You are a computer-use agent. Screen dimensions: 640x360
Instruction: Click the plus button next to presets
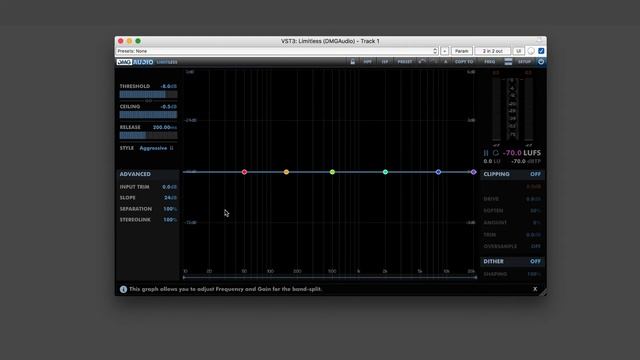(444, 51)
